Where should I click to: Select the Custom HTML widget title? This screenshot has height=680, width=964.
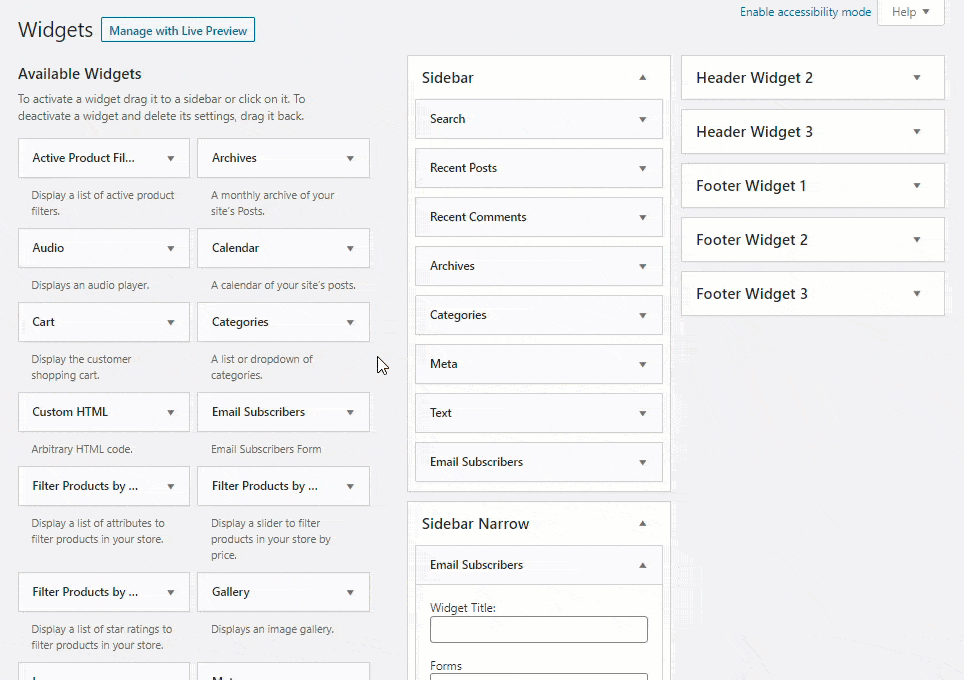click(x=70, y=412)
